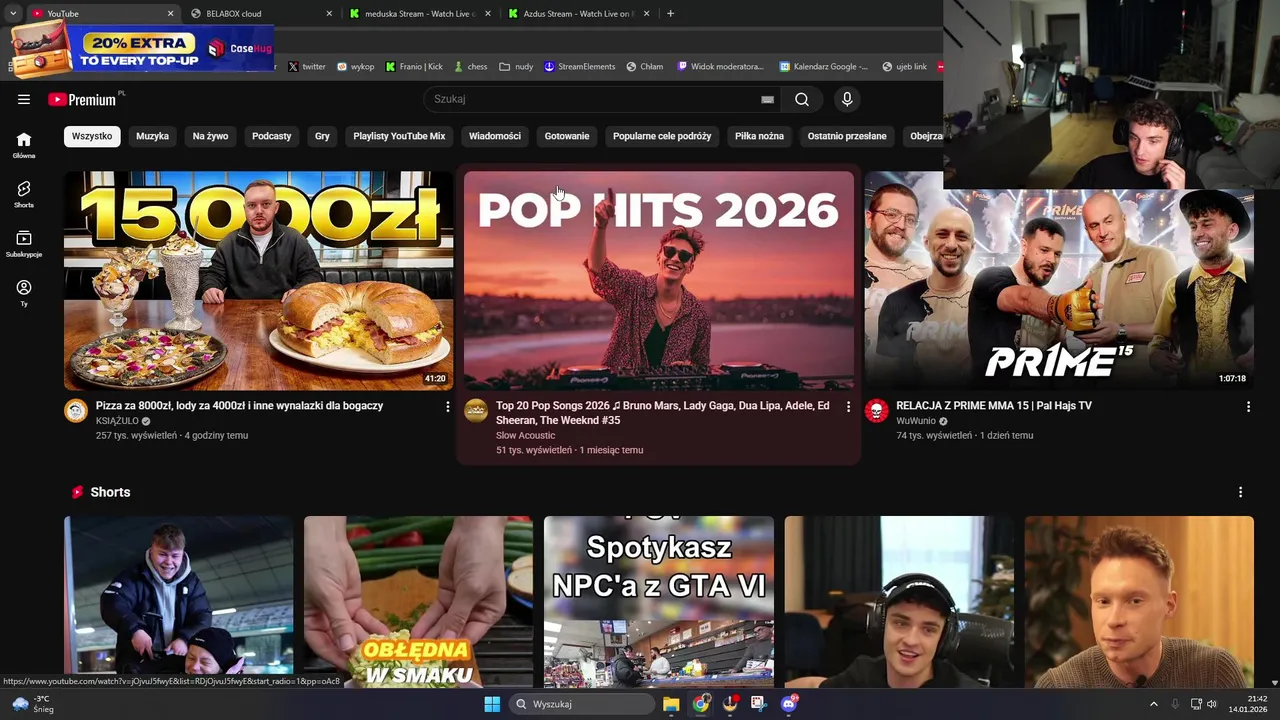This screenshot has height=720, width=1280.
Task: Switch to the meduska Stream tab
Action: tap(419, 14)
